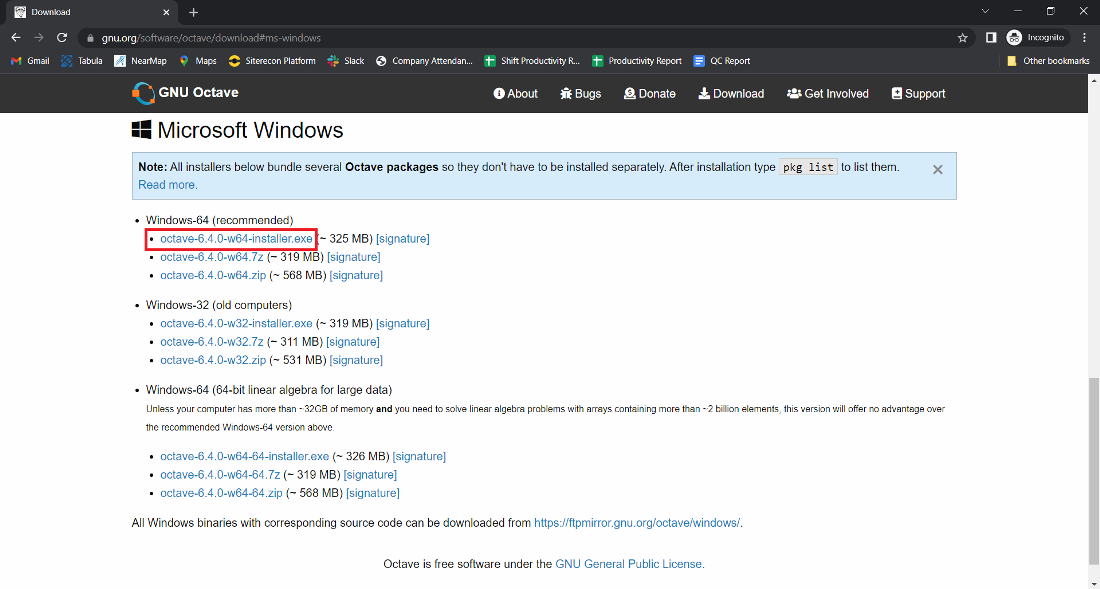The height and width of the screenshot is (589, 1100).
Task: Open the NearMap bookmark
Action: point(140,61)
